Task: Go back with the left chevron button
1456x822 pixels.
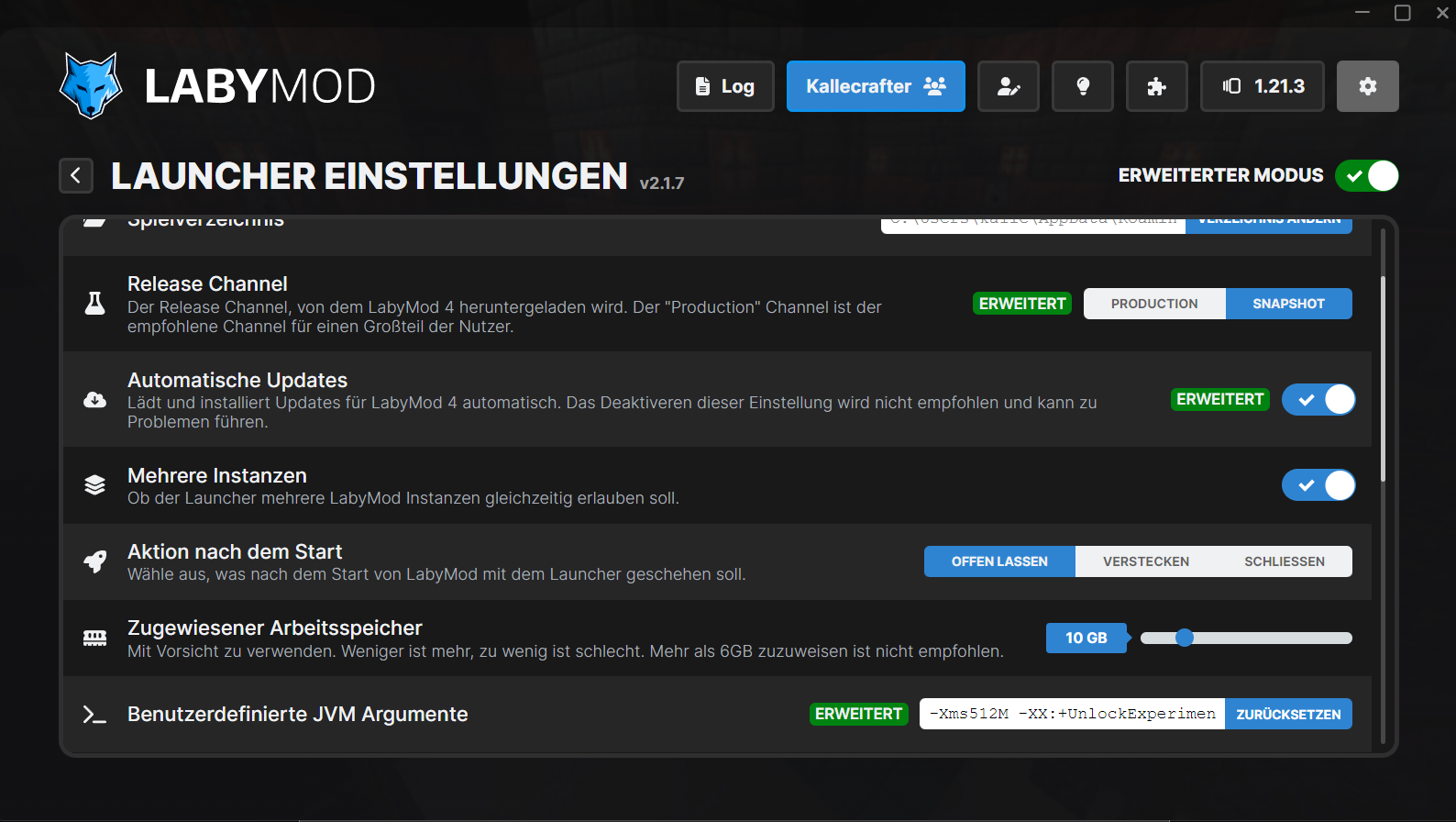Action: (x=76, y=175)
